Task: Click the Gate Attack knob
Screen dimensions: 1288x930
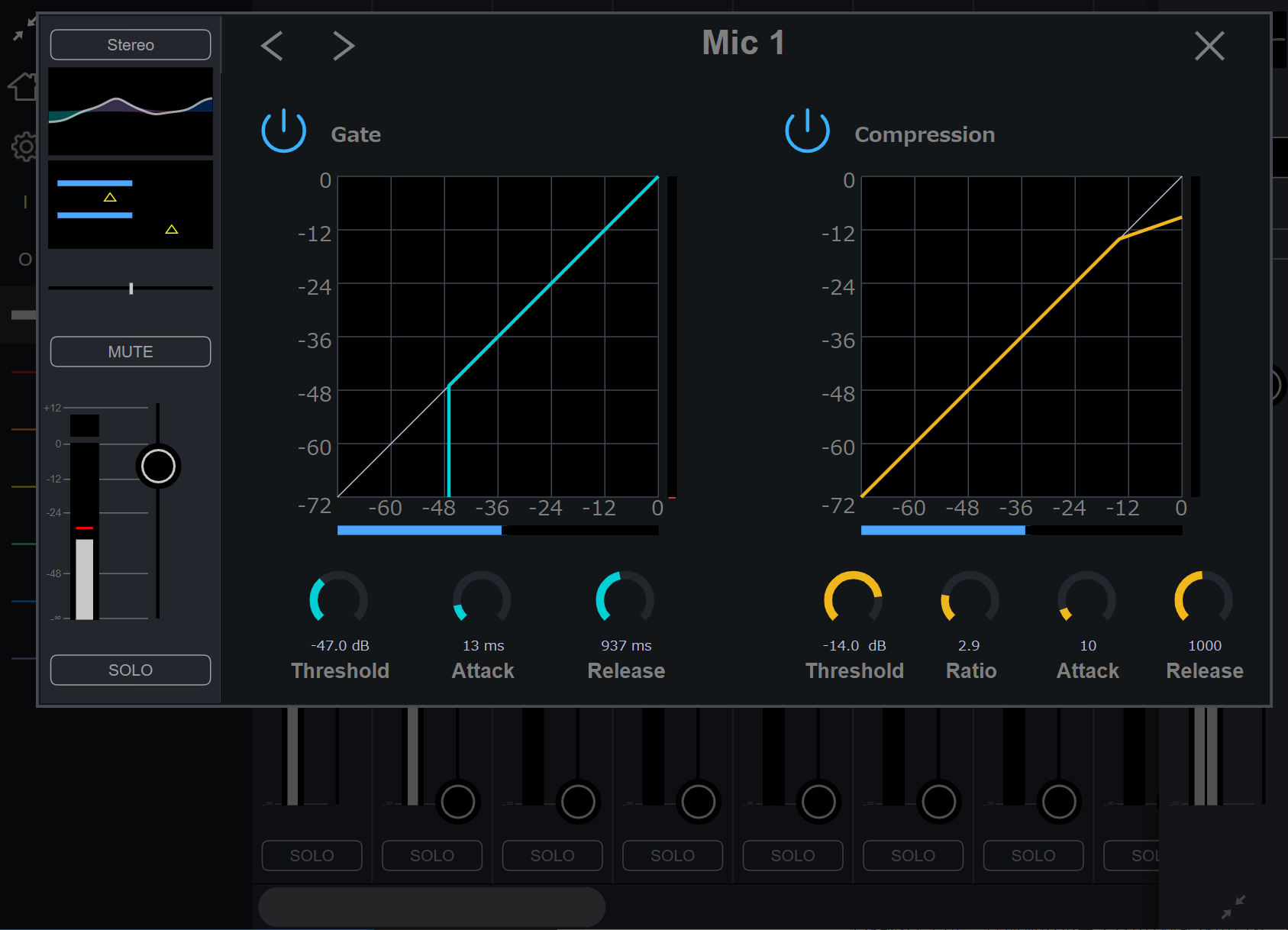Action: (482, 599)
